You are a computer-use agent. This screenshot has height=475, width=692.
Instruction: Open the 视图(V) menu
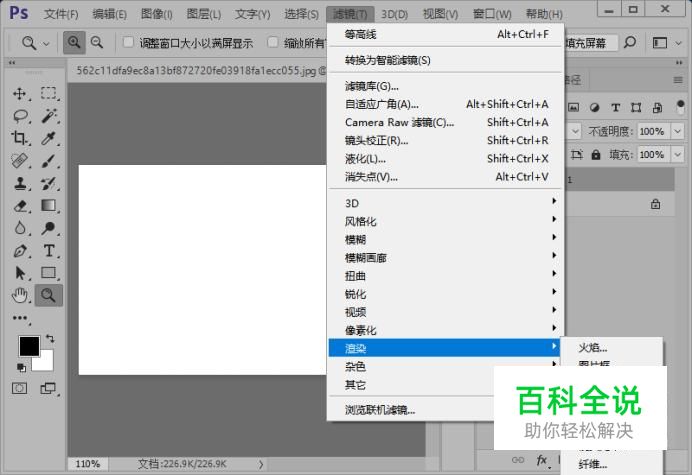[x=440, y=14]
